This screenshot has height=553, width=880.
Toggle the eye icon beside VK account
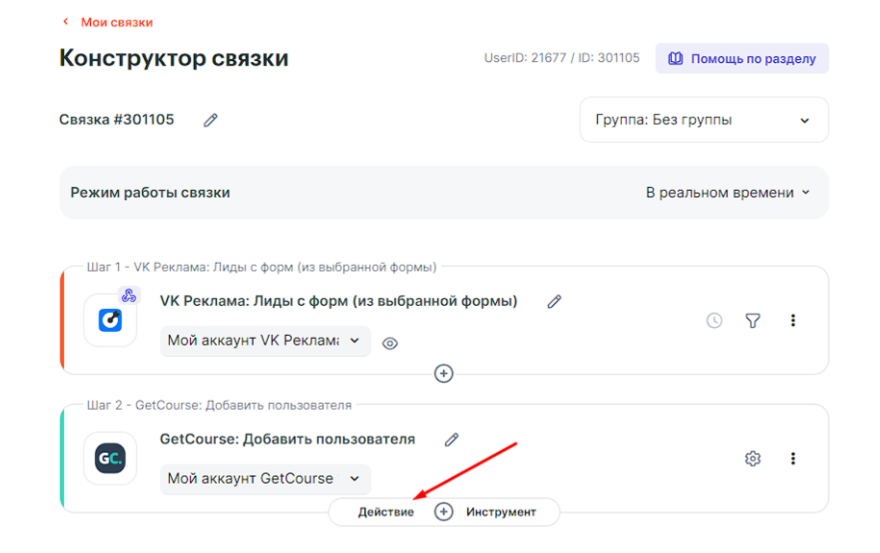pos(390,343)
